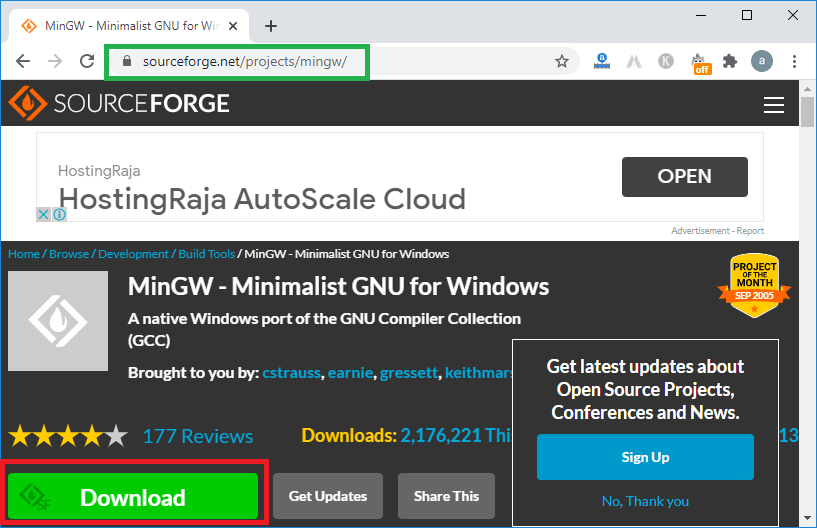Viewport: 817px width, 528px height.
Task: Go to Home breadcrumb
Action: [x=24, y=254]
